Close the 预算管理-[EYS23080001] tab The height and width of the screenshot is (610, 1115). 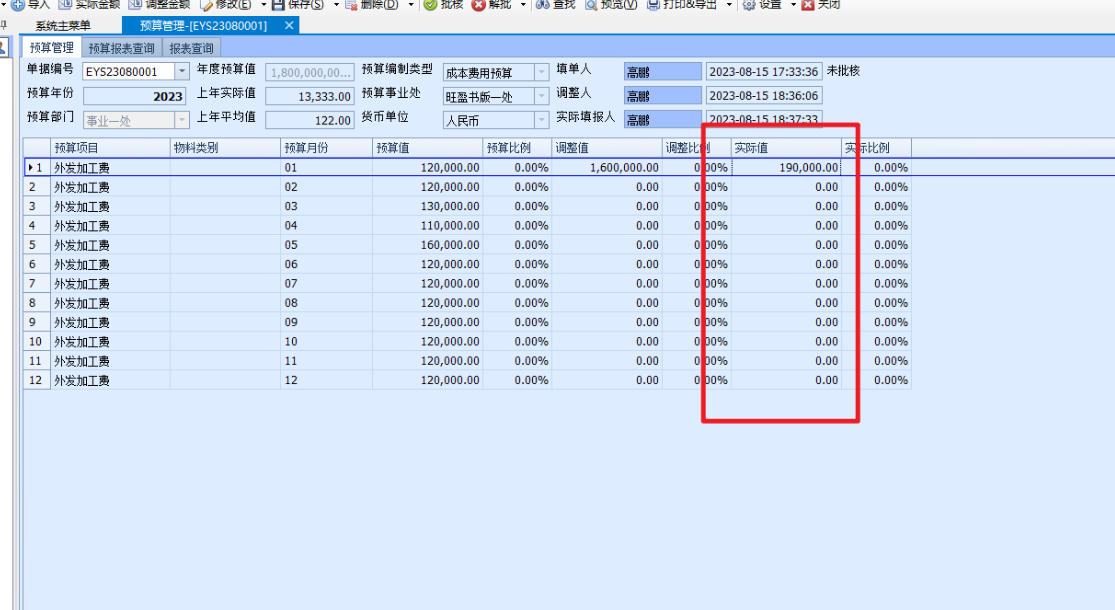289,26
